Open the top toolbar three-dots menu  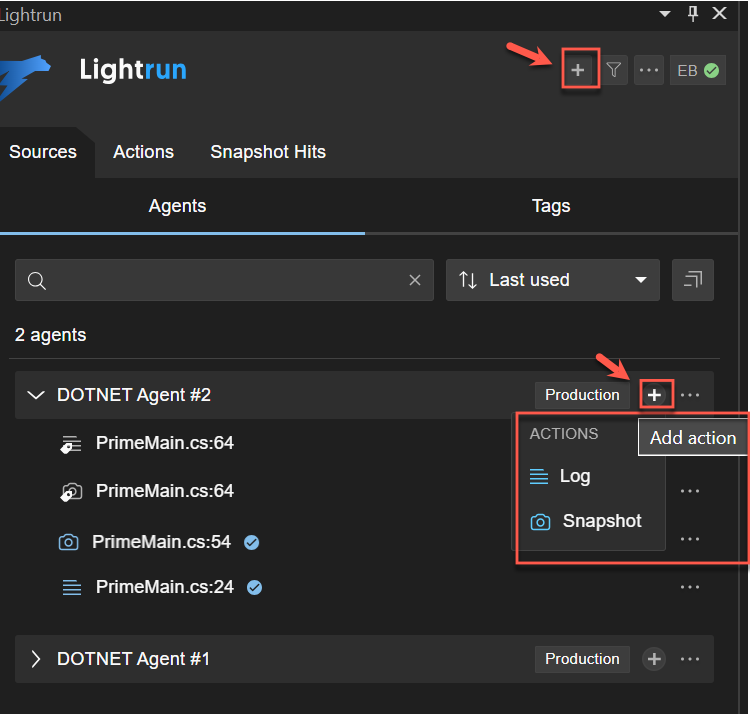(x=649, y=70)
